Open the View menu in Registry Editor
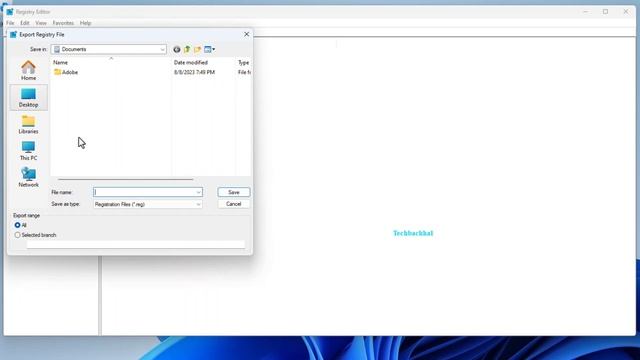640x360 pixels. [x=41, y=23]
